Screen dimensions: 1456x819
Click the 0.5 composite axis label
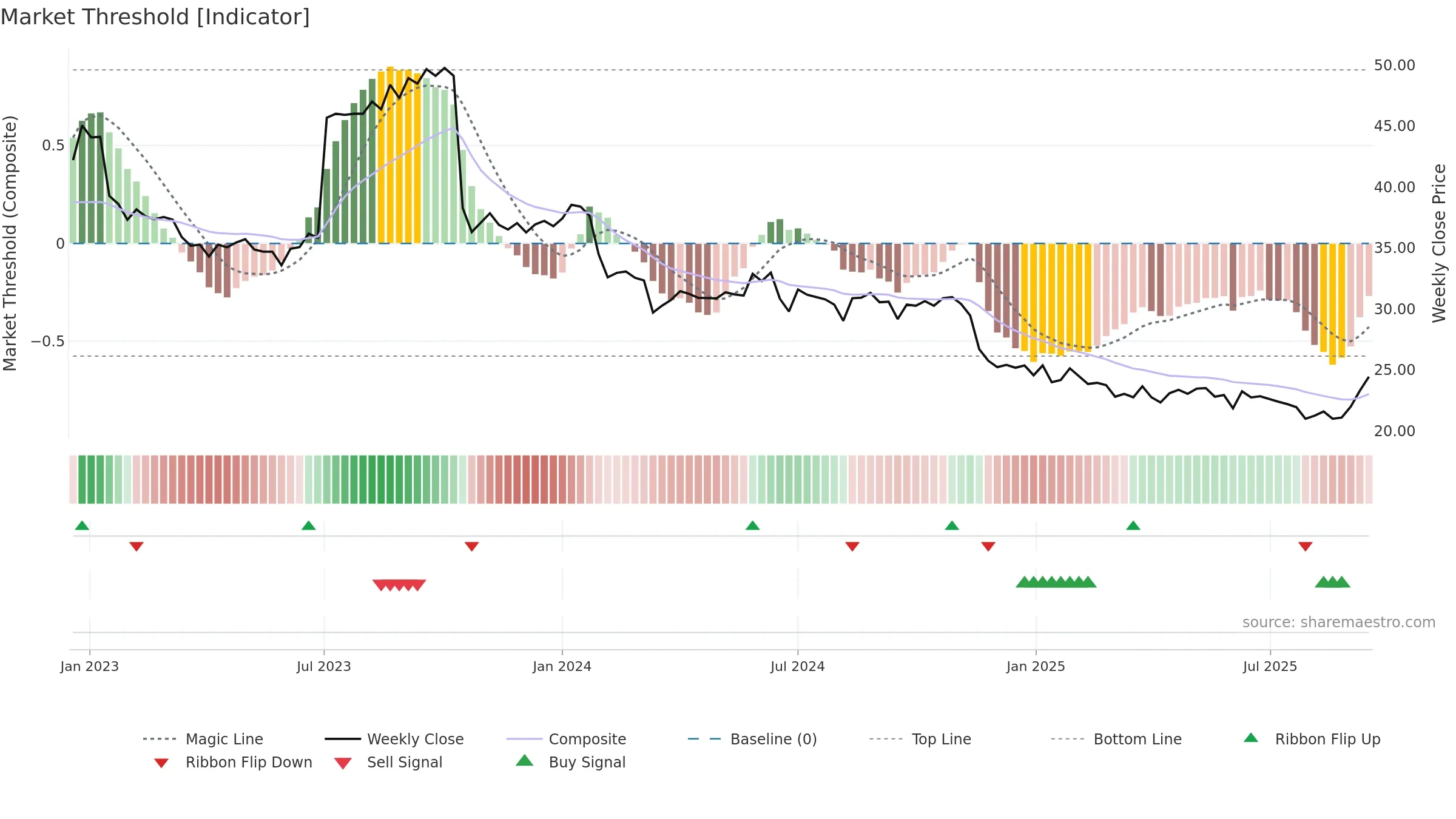point(53,145)
